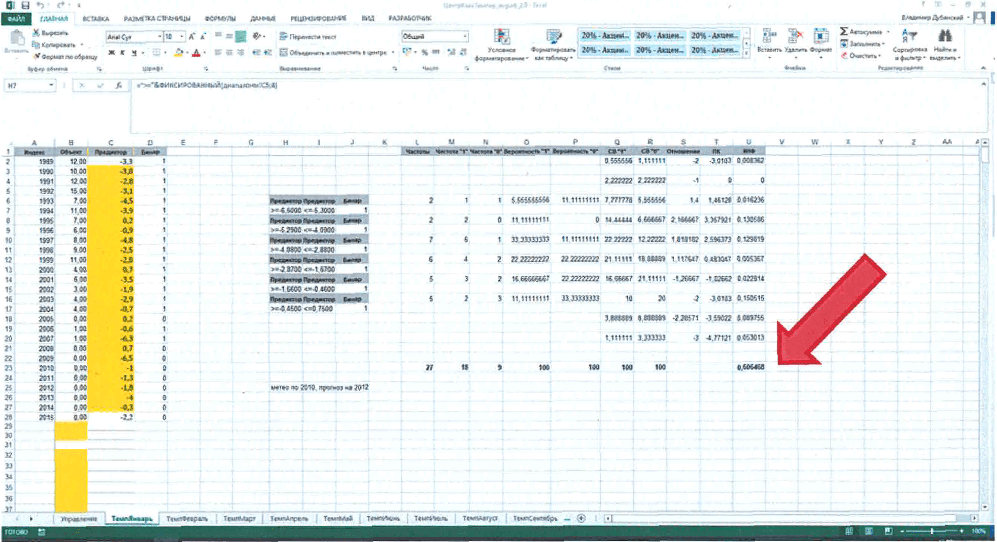Toggle bold (Ж) formatting

point(112,53)
